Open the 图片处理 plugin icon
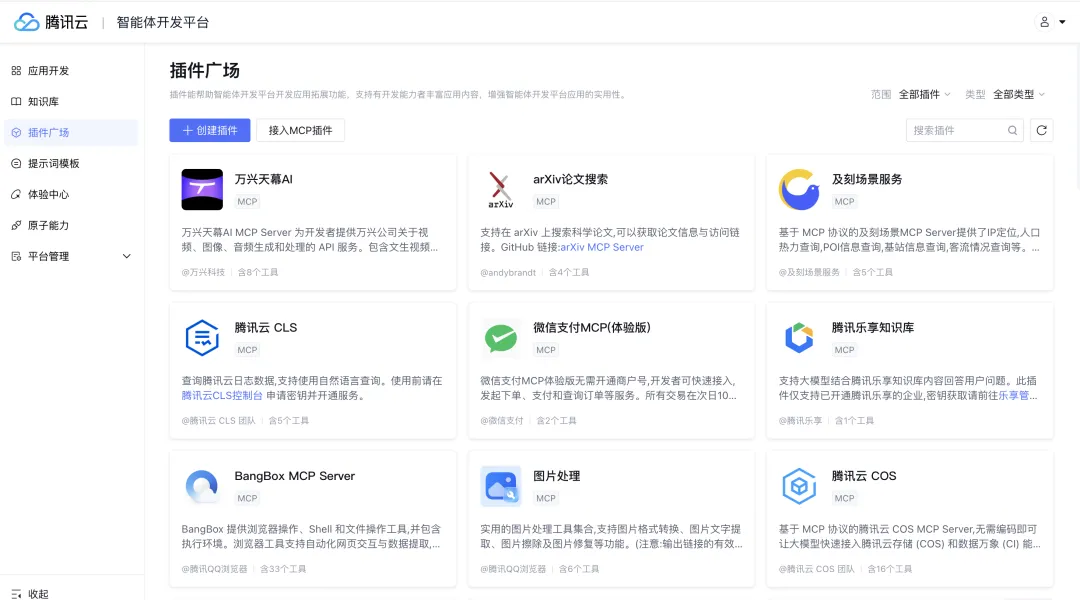The image size is (1080, 600). tap(501, 486)
